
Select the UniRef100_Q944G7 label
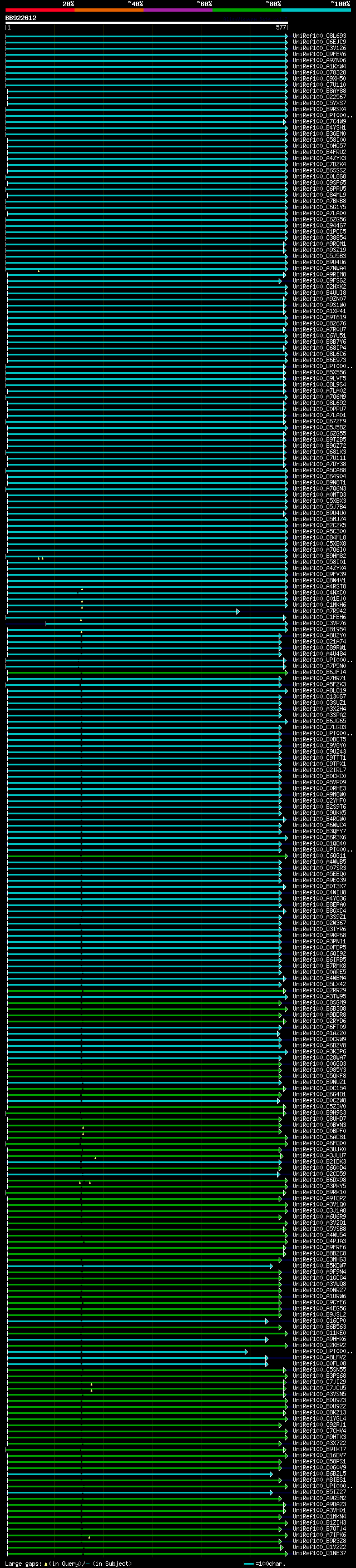click(319, 225)
